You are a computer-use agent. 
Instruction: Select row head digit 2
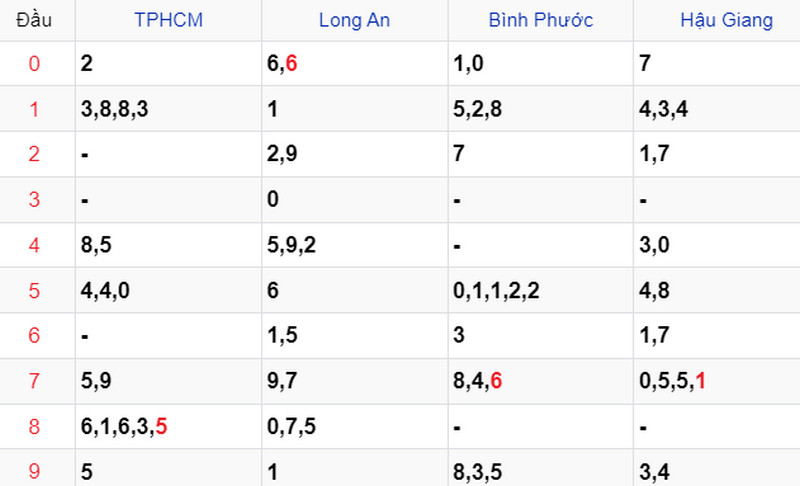coord(34,154)
